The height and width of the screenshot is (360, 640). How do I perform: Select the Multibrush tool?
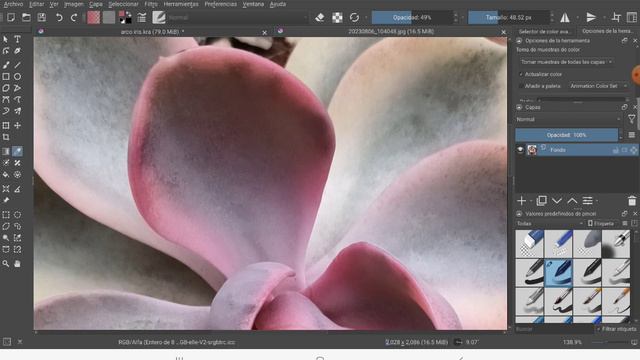pos(18,111)
